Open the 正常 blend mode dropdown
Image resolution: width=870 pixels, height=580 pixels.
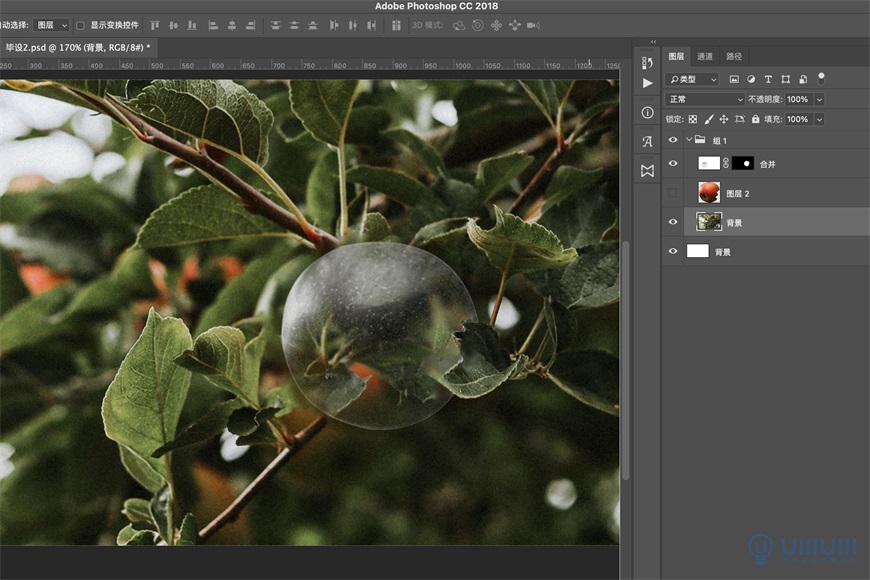(706, 100)
